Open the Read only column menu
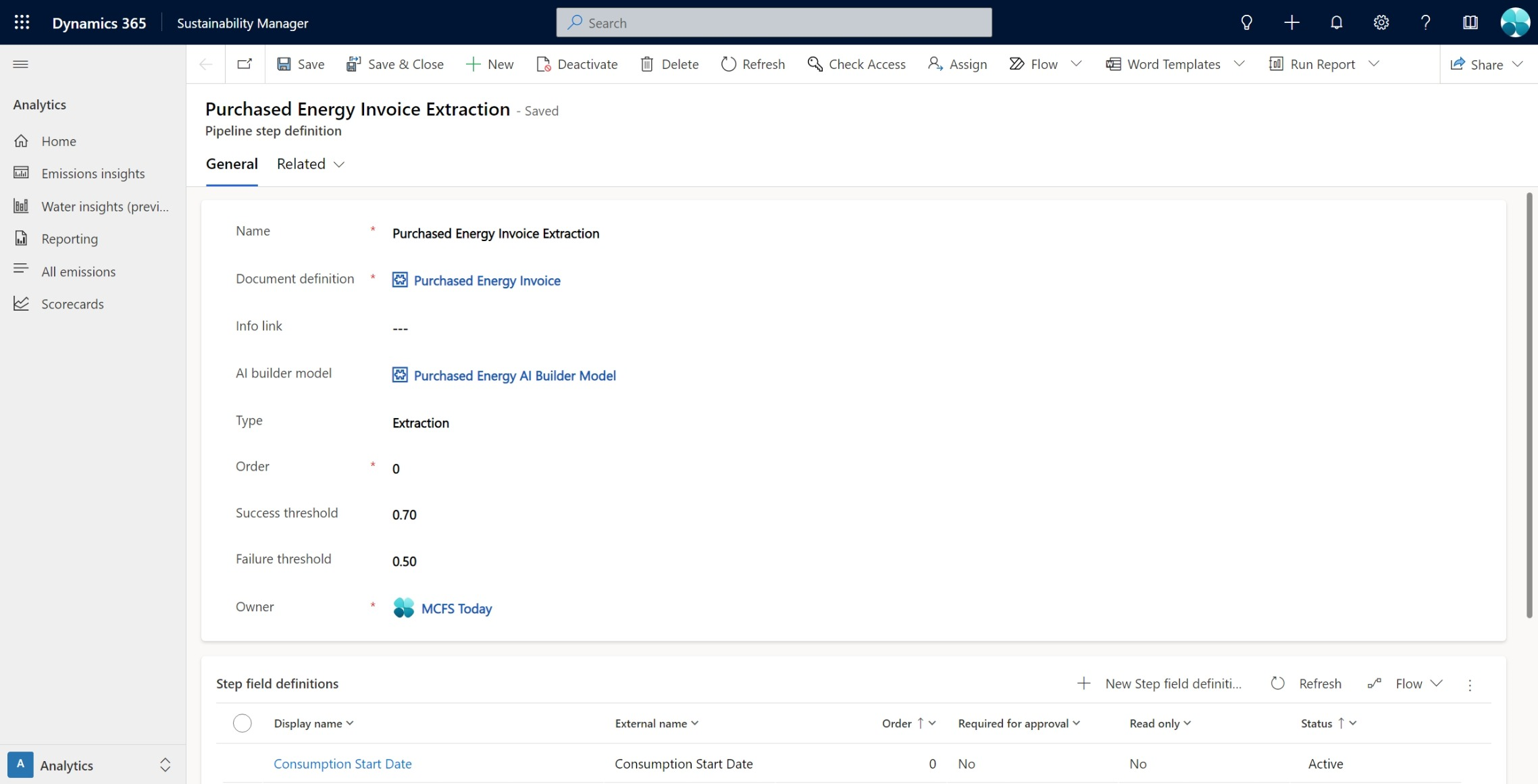 1160,723
